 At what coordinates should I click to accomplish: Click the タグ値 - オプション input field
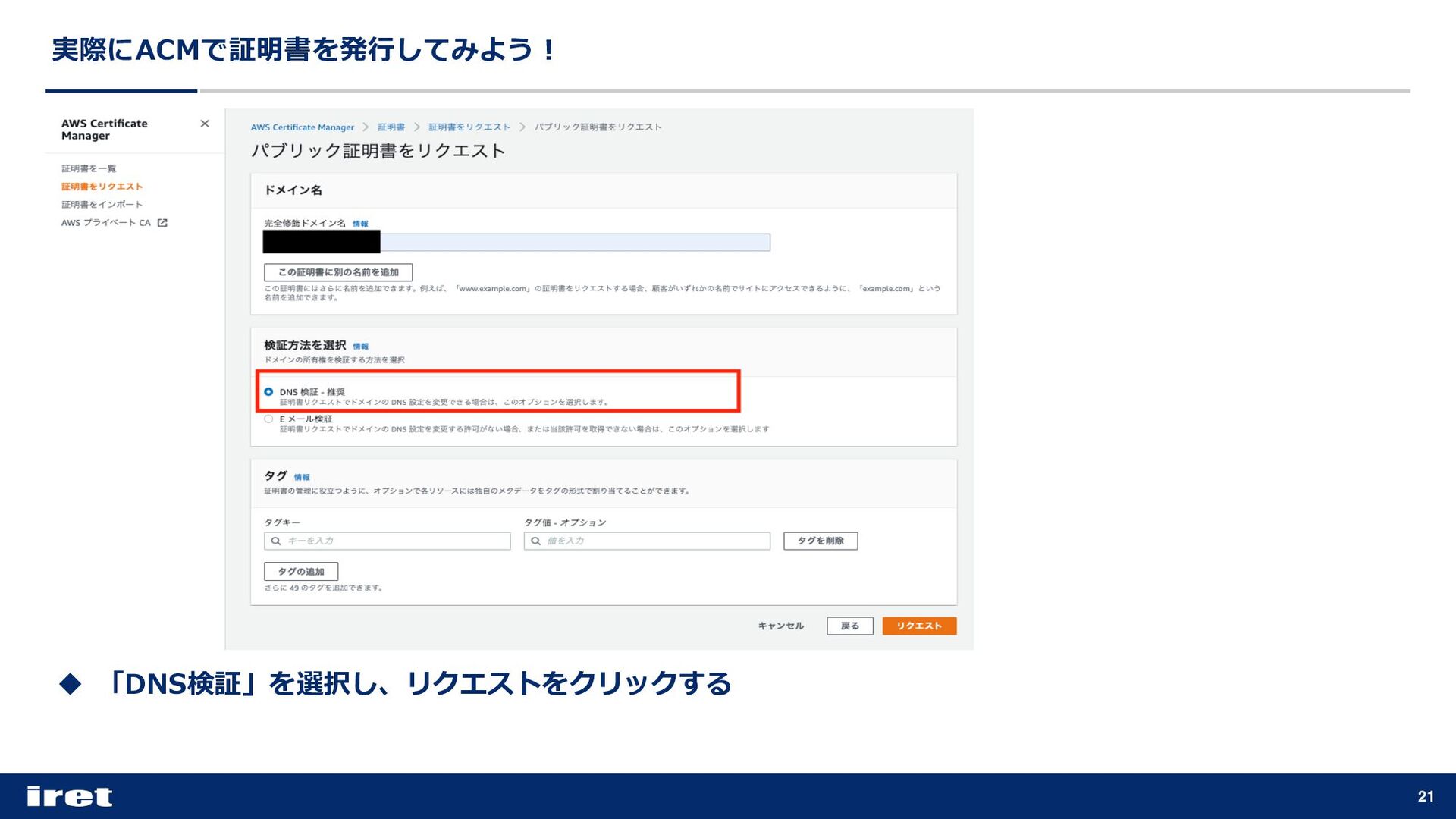647,541
